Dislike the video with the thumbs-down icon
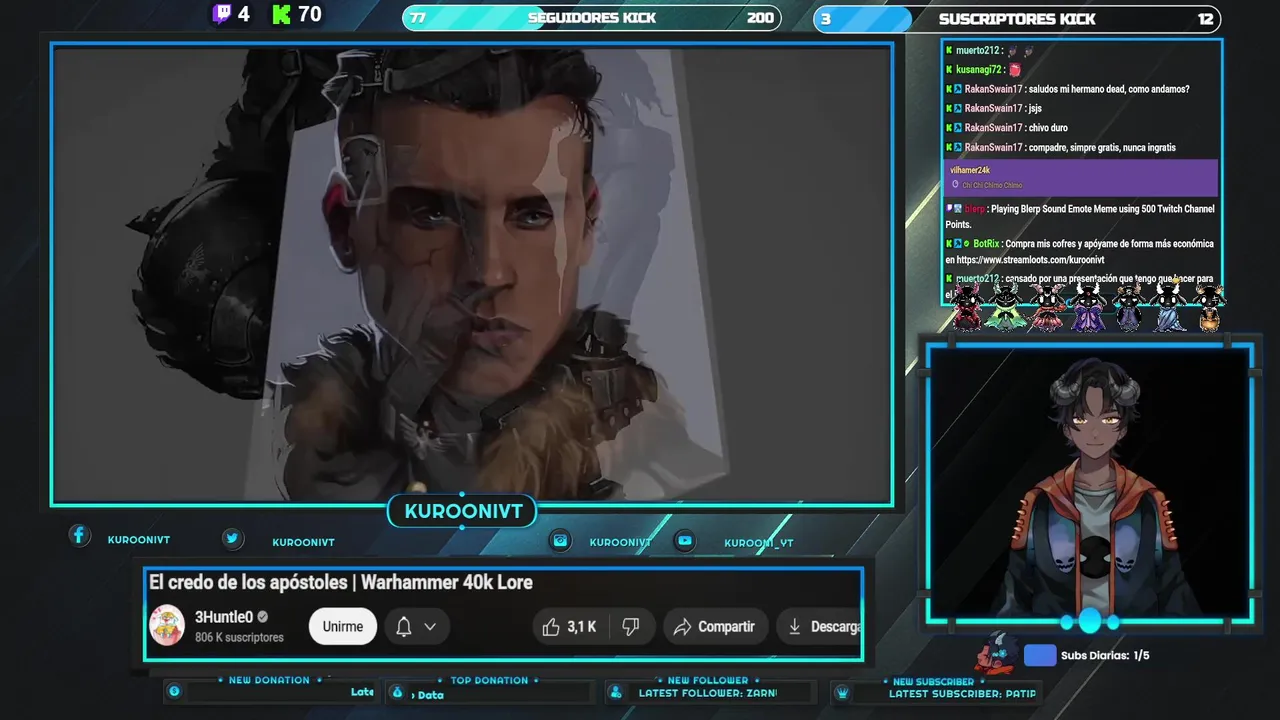This screenshot has width=1280, height=720. (x=631, y=627)
